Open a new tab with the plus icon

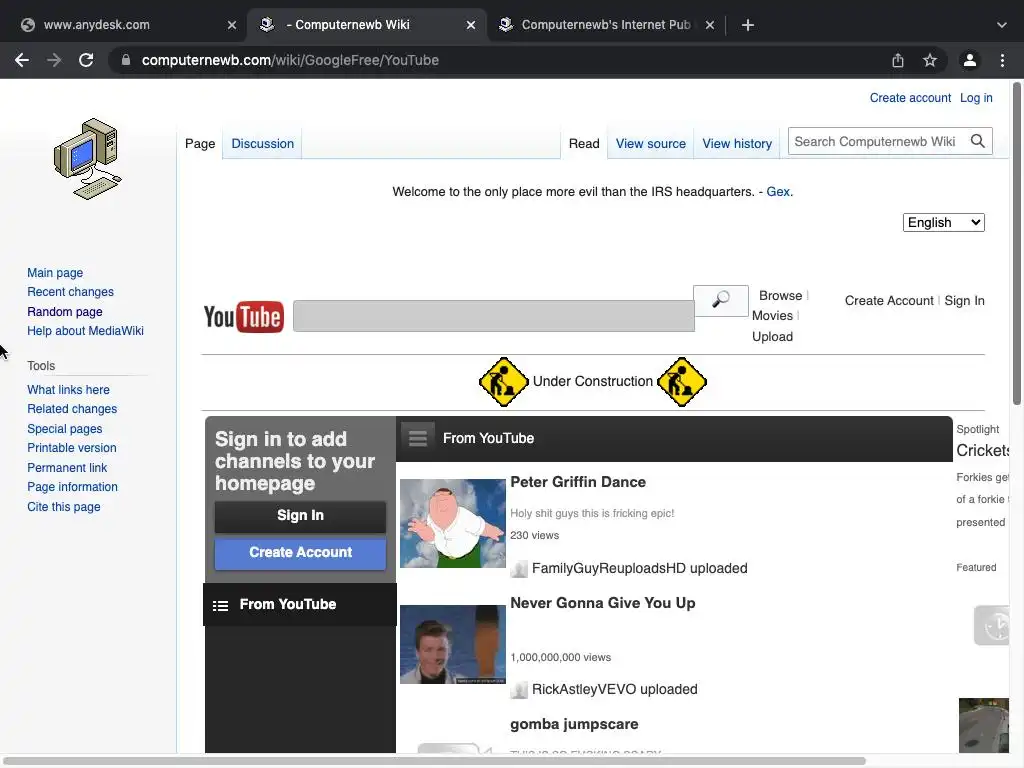748,25
